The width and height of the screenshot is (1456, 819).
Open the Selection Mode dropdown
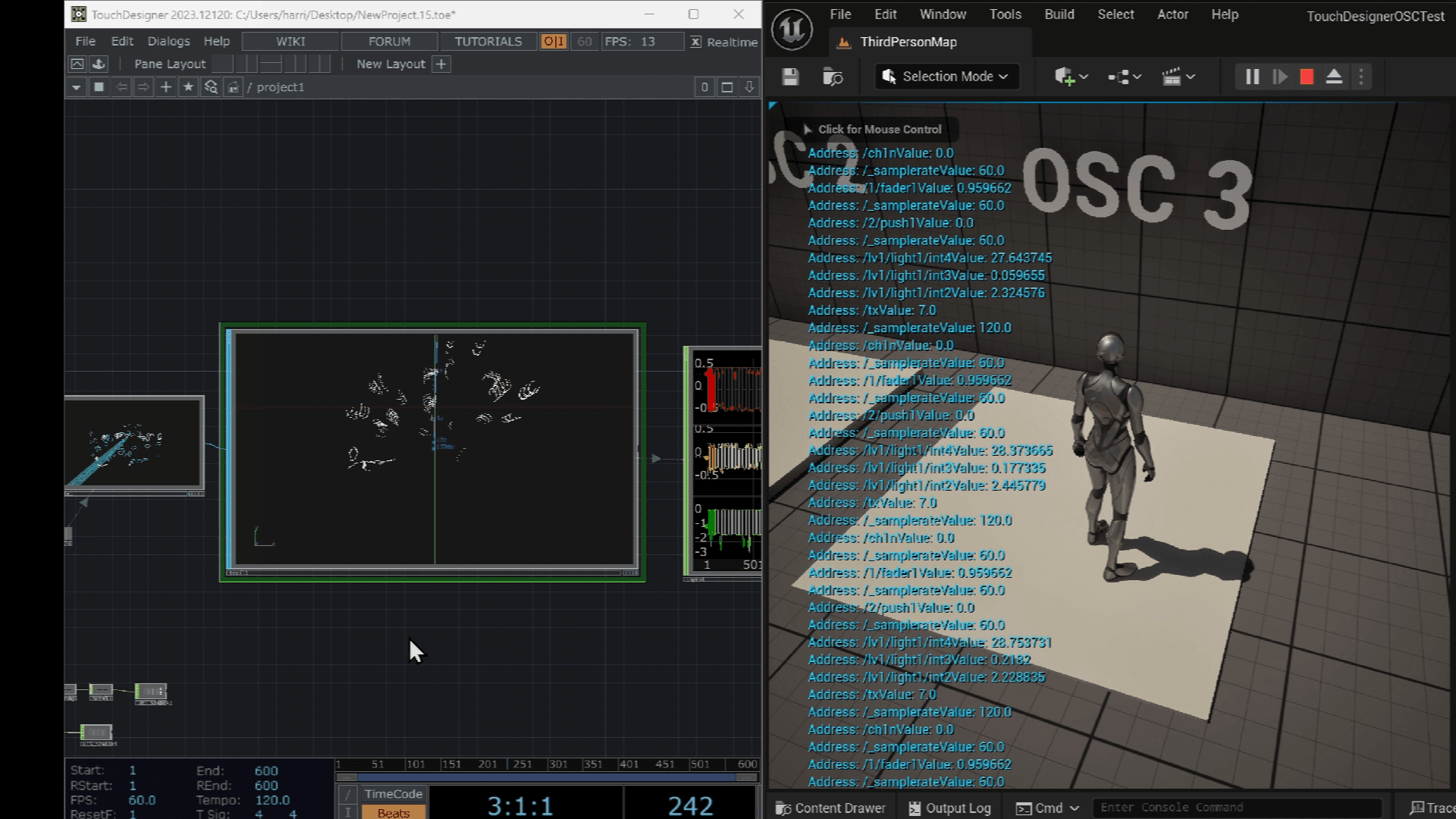coord(947,77)
